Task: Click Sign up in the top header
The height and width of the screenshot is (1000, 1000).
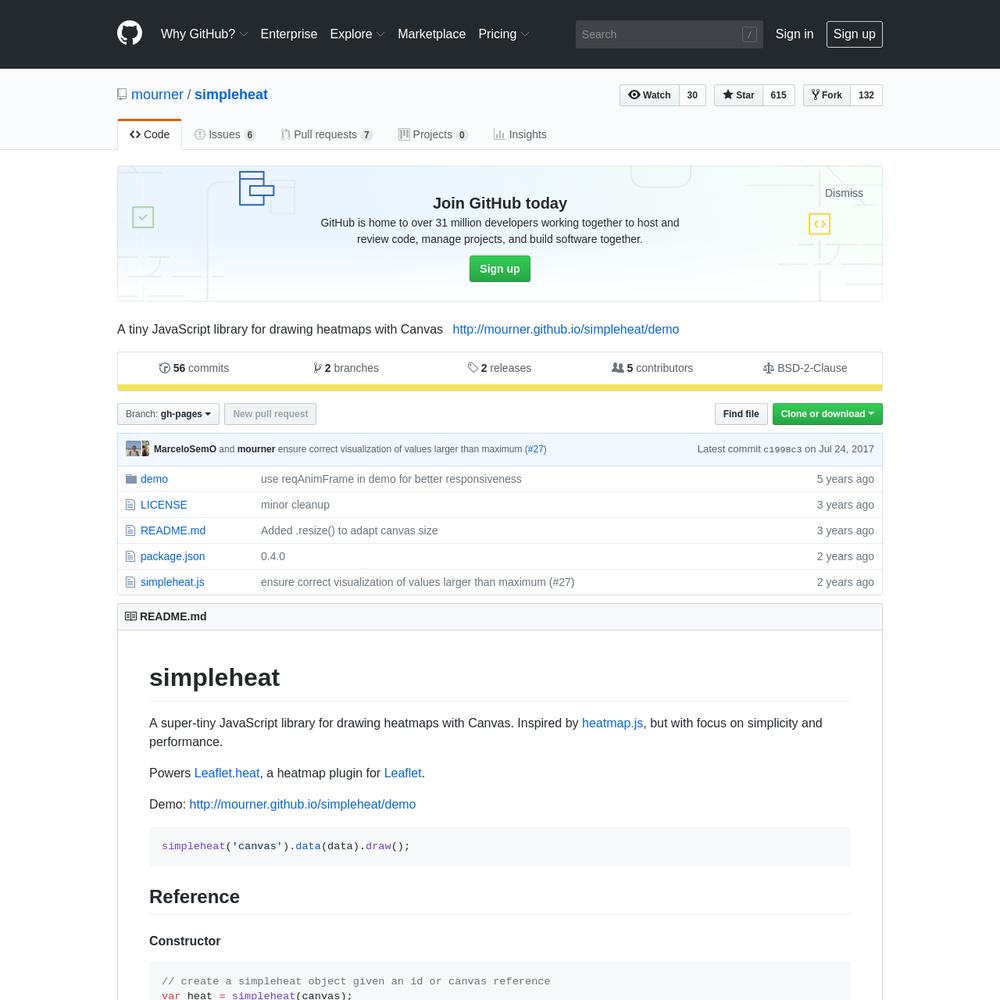Action: tap(855, 34)
